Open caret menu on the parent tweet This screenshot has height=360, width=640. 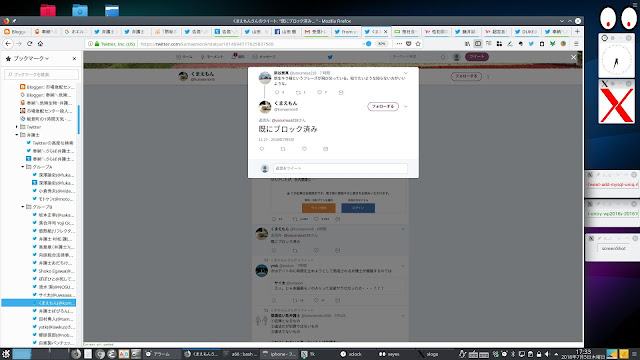coord(406,73)
